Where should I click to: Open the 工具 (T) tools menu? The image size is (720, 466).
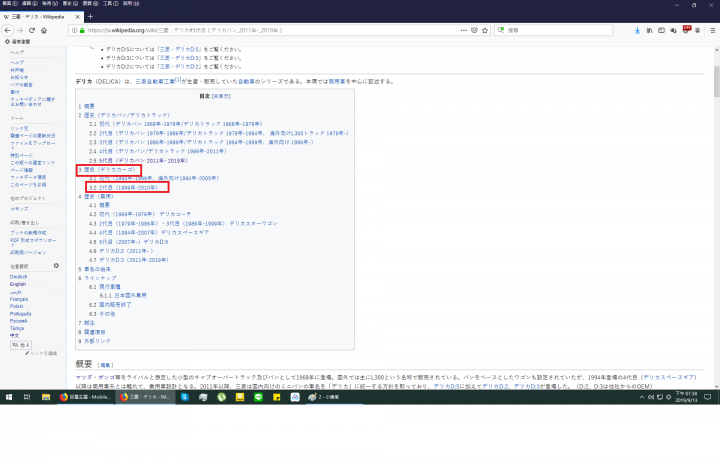(x=110, y=3)
